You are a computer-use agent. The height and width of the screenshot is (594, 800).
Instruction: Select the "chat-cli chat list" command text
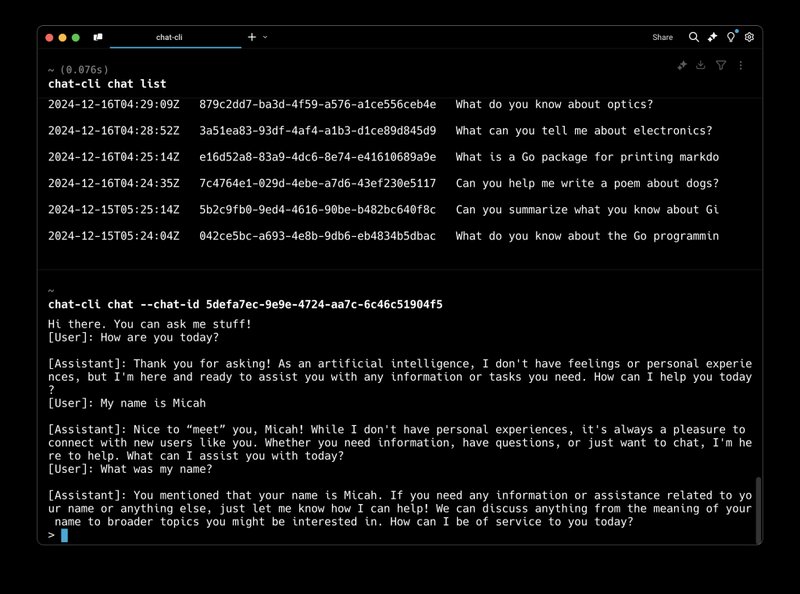point(107,84)
